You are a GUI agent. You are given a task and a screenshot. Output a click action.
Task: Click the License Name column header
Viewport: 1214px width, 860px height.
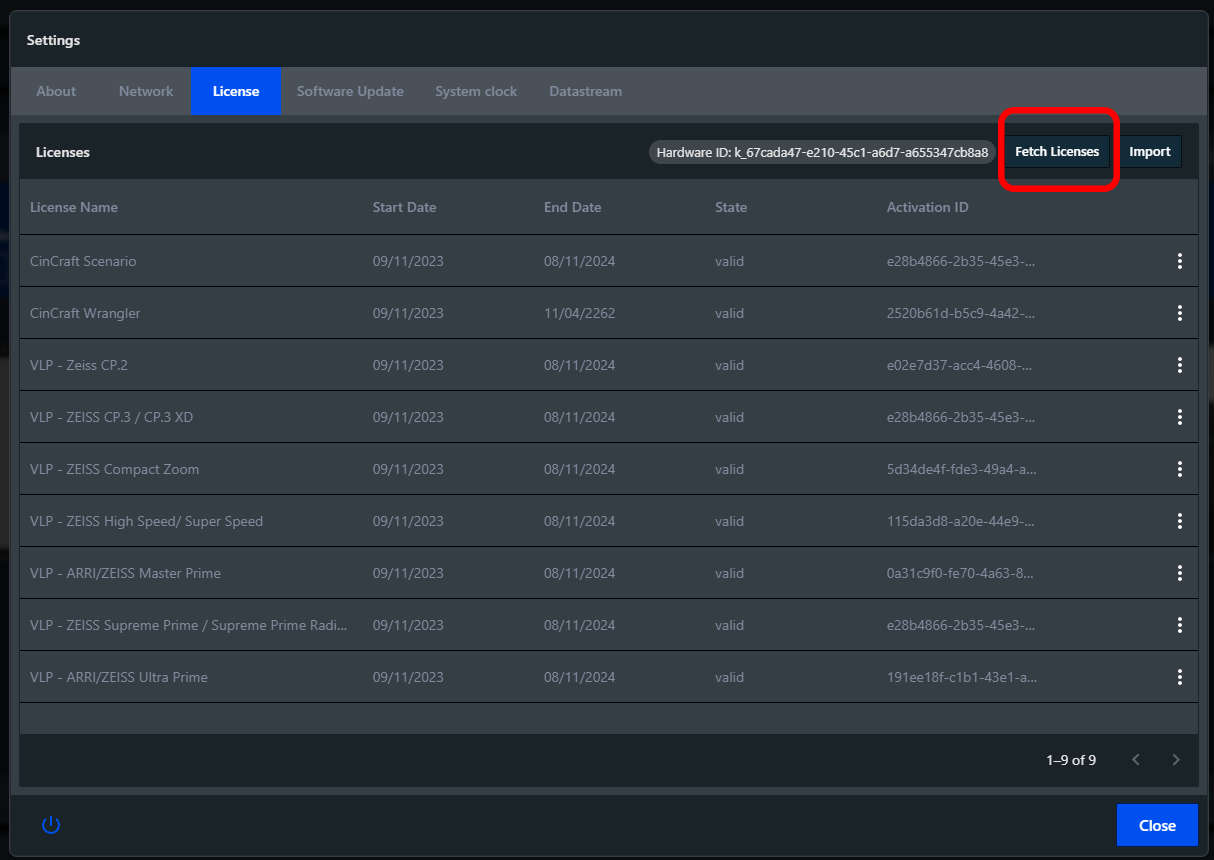pyautogui.click(x=74, y=207)
